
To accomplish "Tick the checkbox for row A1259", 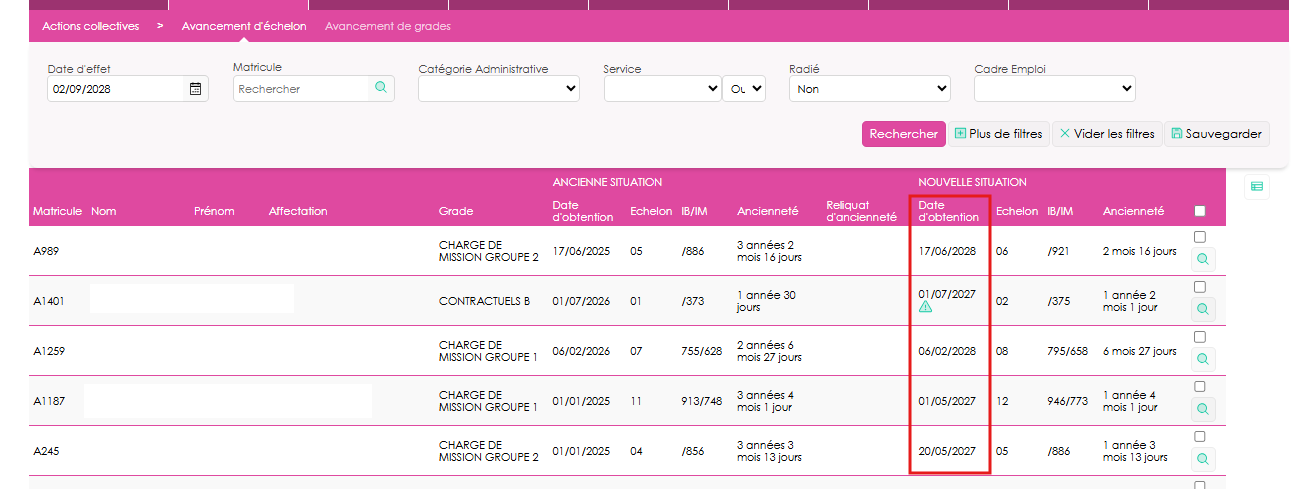I will click(1200, 337).
